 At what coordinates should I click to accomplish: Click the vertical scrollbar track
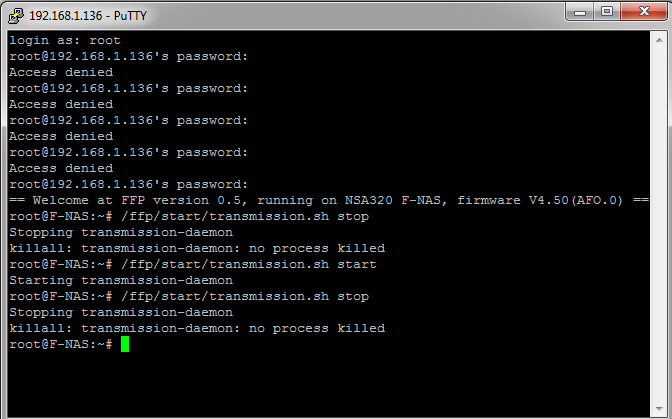coord(659,224)
